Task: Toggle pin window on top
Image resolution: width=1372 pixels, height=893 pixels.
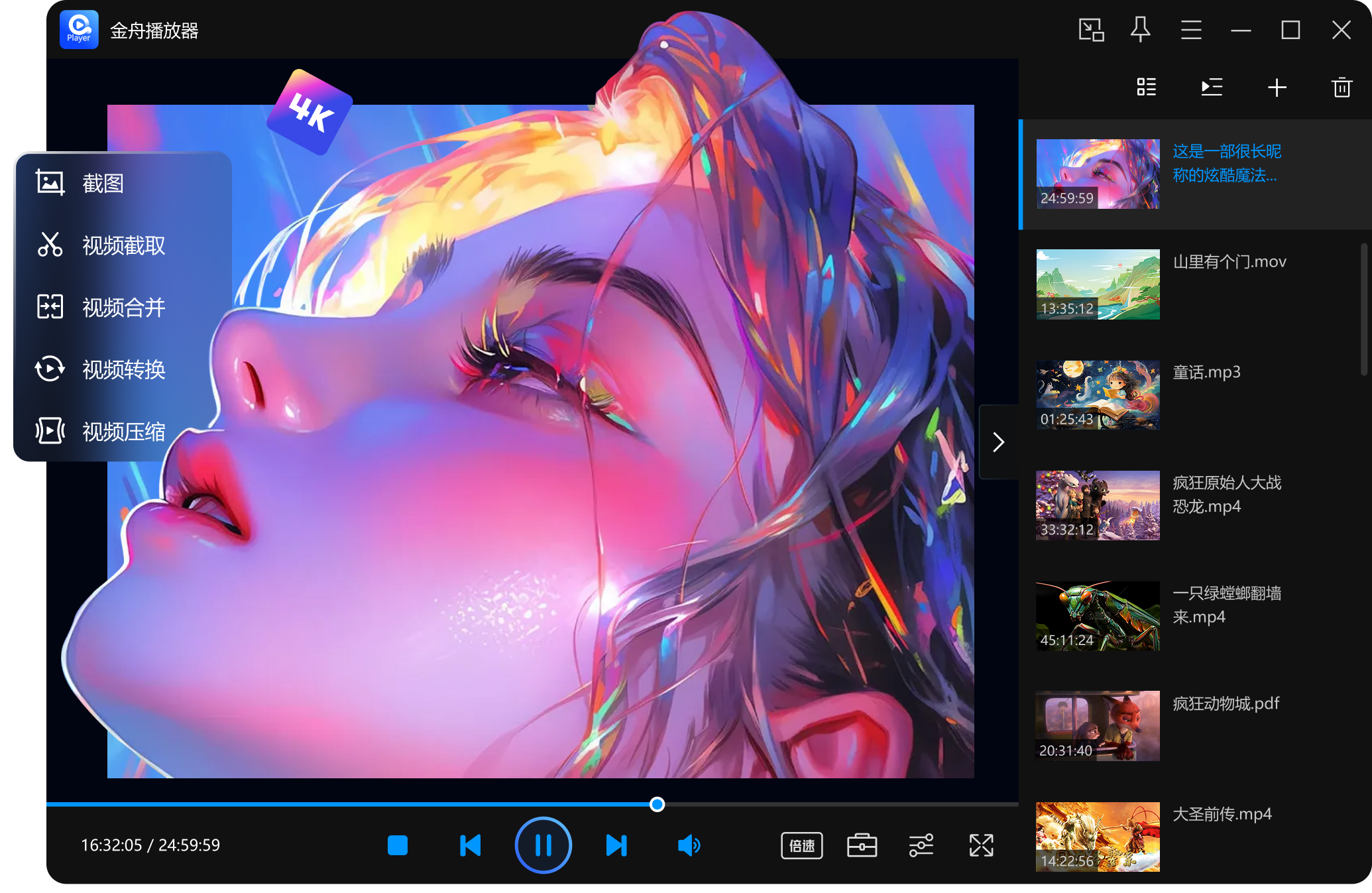Action: coord(1140,30)
